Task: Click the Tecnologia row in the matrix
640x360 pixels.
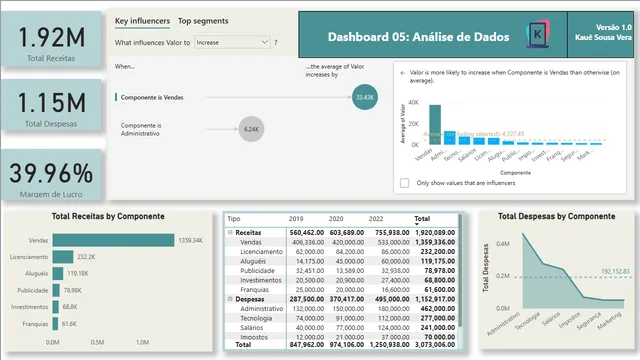Action: [342, 318]
